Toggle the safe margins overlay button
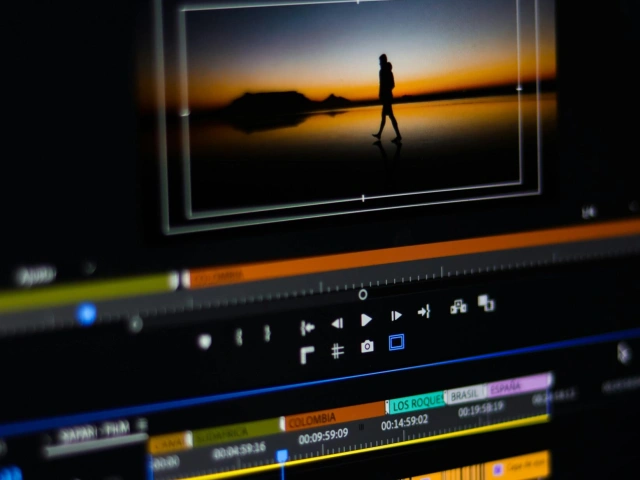The image size is (640, 480). [396, 342]
